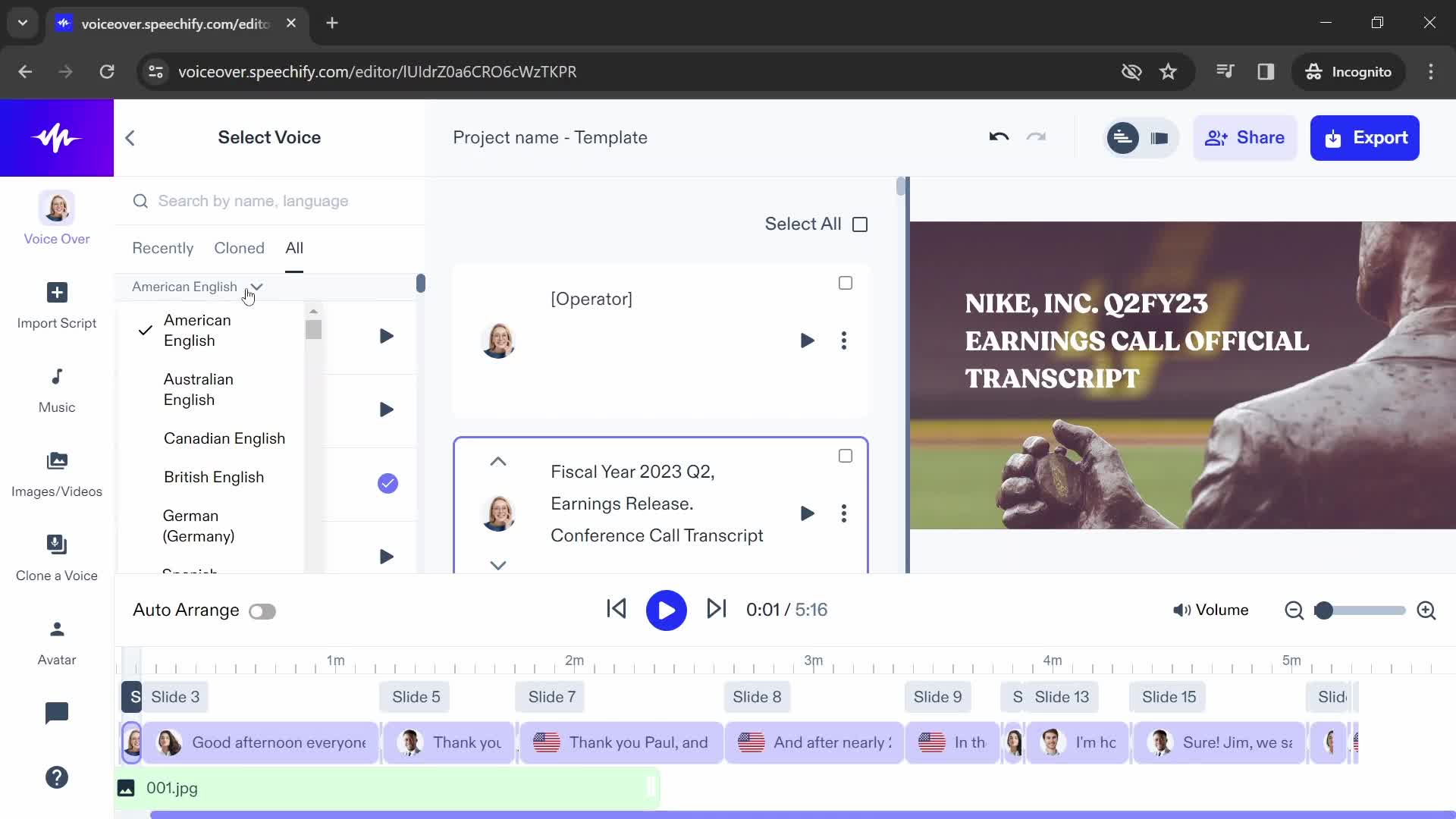Expand the British English language option
1456x819 pixels.
click(214, 477)
